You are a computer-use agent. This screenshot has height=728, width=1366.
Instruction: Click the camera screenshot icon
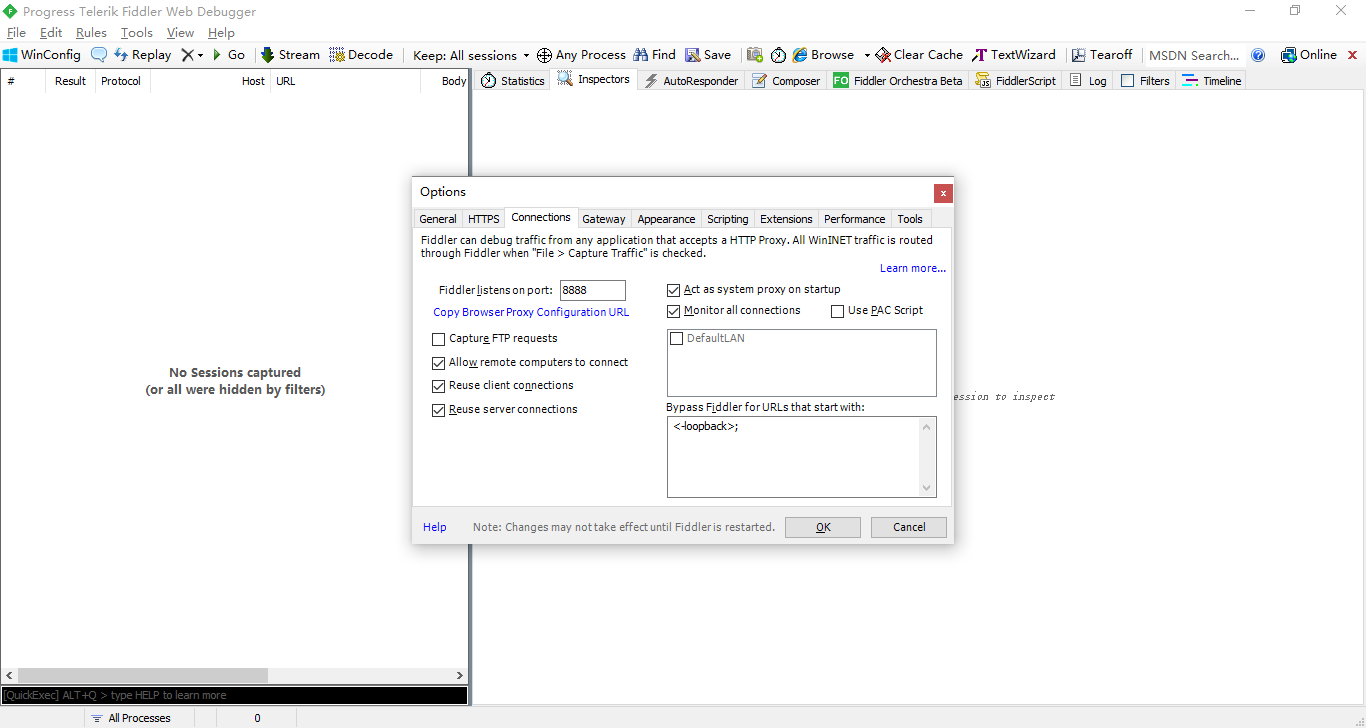[x=754, y=55]
